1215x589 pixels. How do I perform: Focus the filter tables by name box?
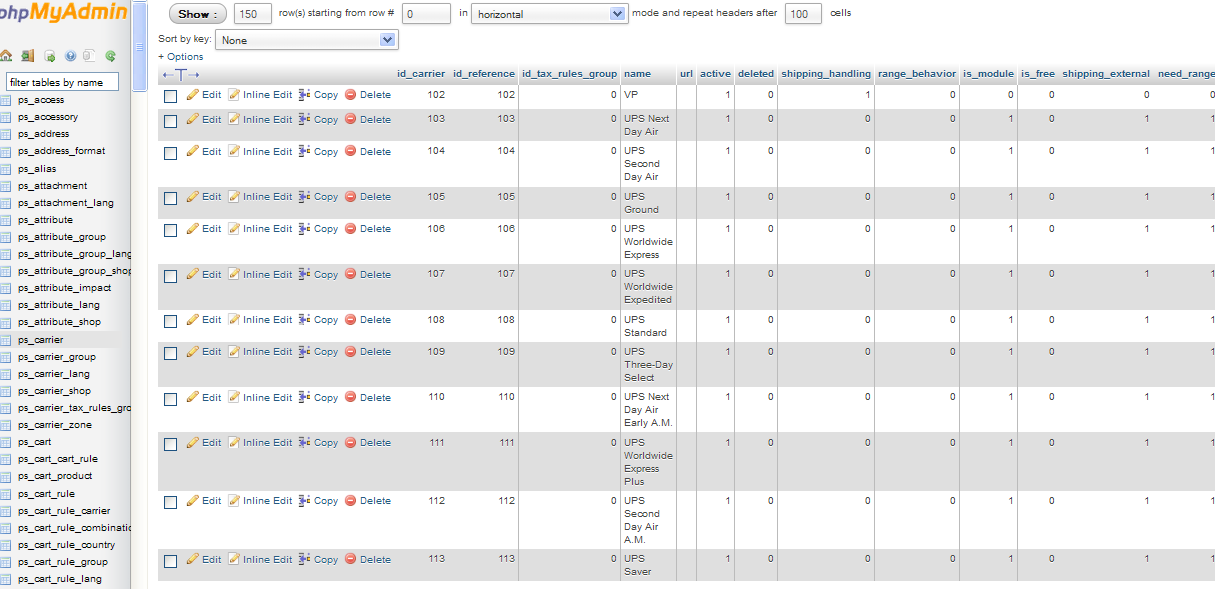62,82
